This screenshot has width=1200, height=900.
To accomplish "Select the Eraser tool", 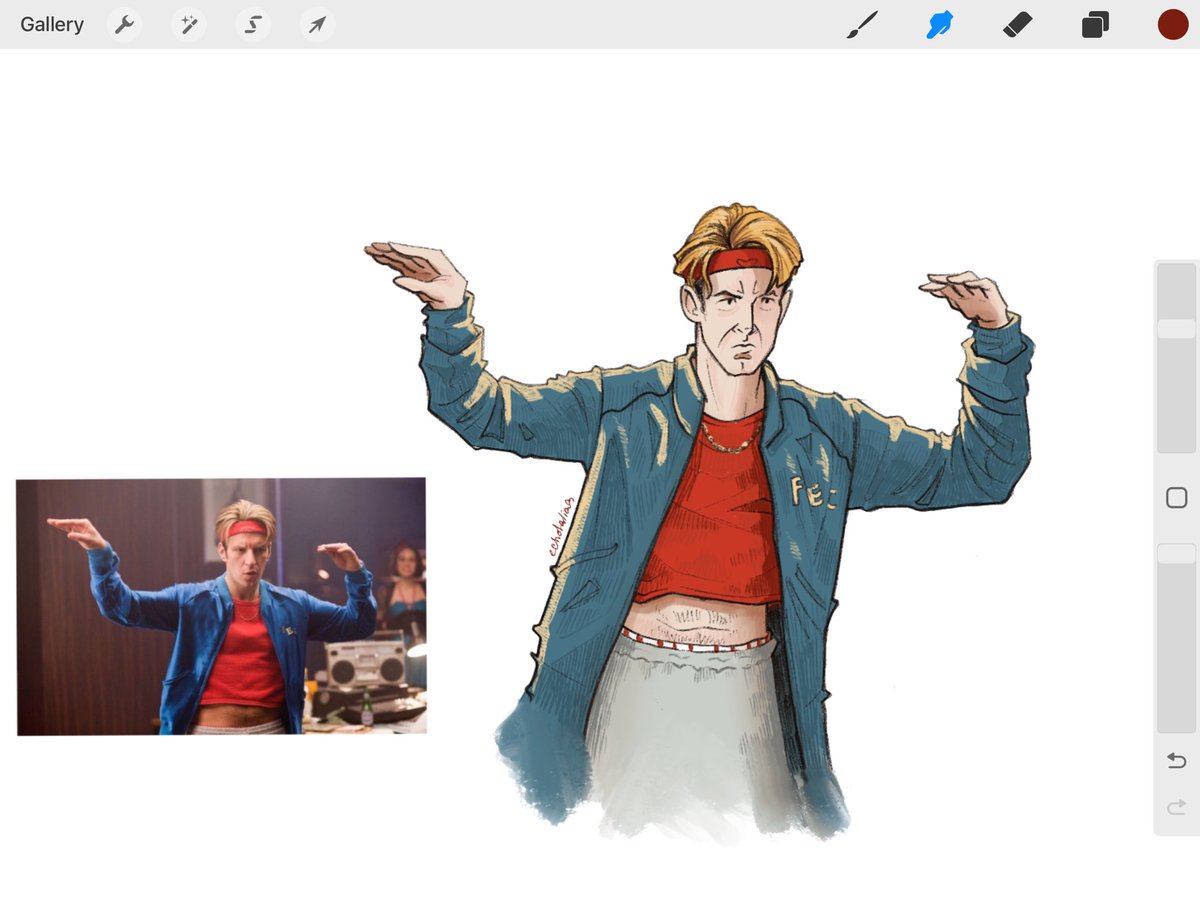I will [x=1017, y=24].
